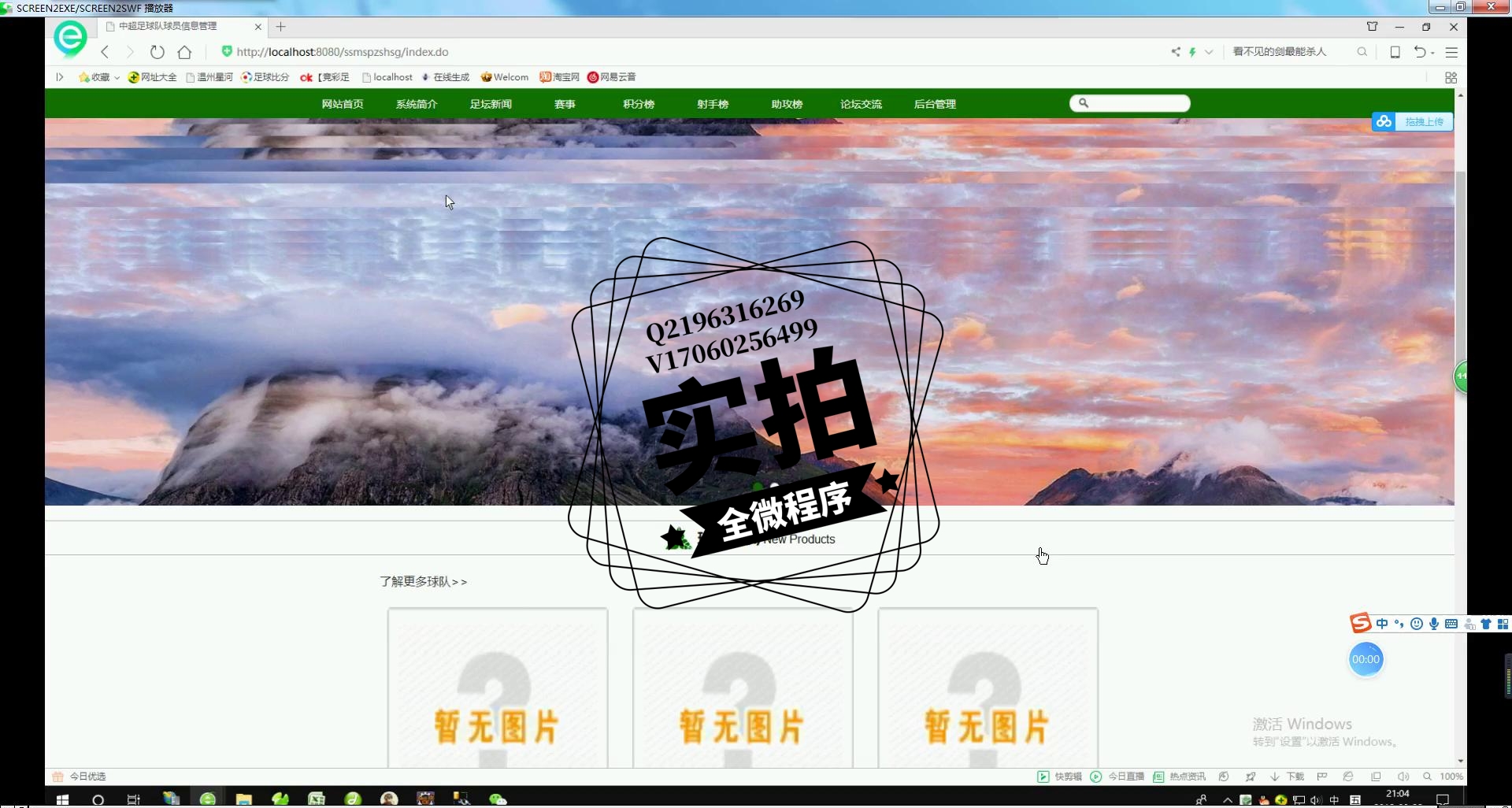Open the 网站首页 nav item
Screen dimensions: 1512x808
click(343, 104)
